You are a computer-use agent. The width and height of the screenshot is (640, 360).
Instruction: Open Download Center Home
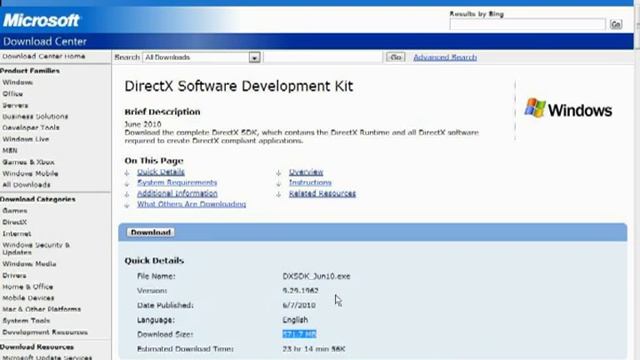(44, 56)
